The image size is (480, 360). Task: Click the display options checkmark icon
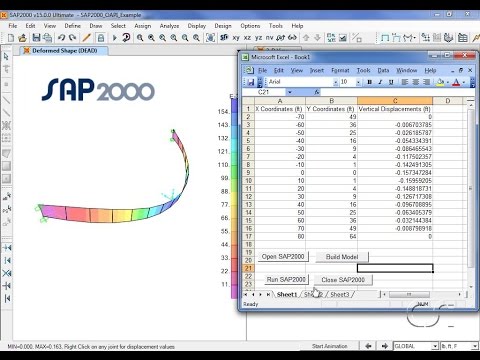[343, 38]
